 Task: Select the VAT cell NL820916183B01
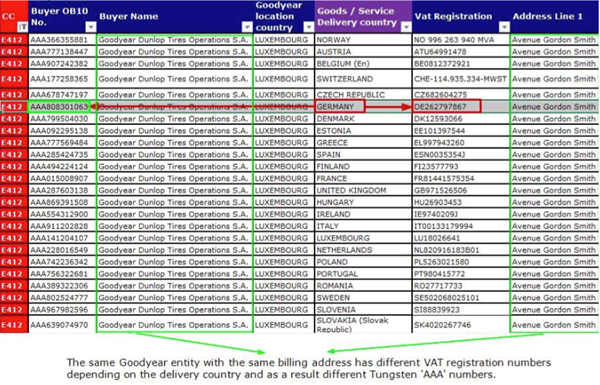point(461,250)
